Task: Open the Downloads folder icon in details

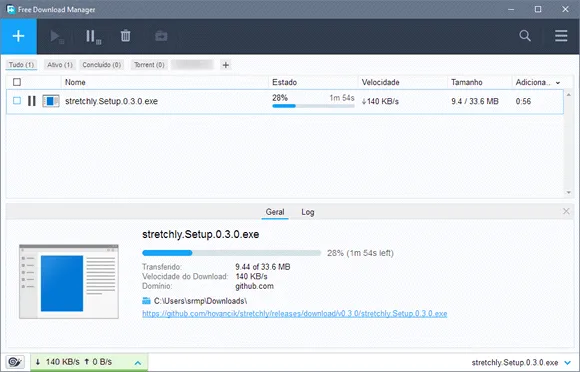Action: point(146,301)
